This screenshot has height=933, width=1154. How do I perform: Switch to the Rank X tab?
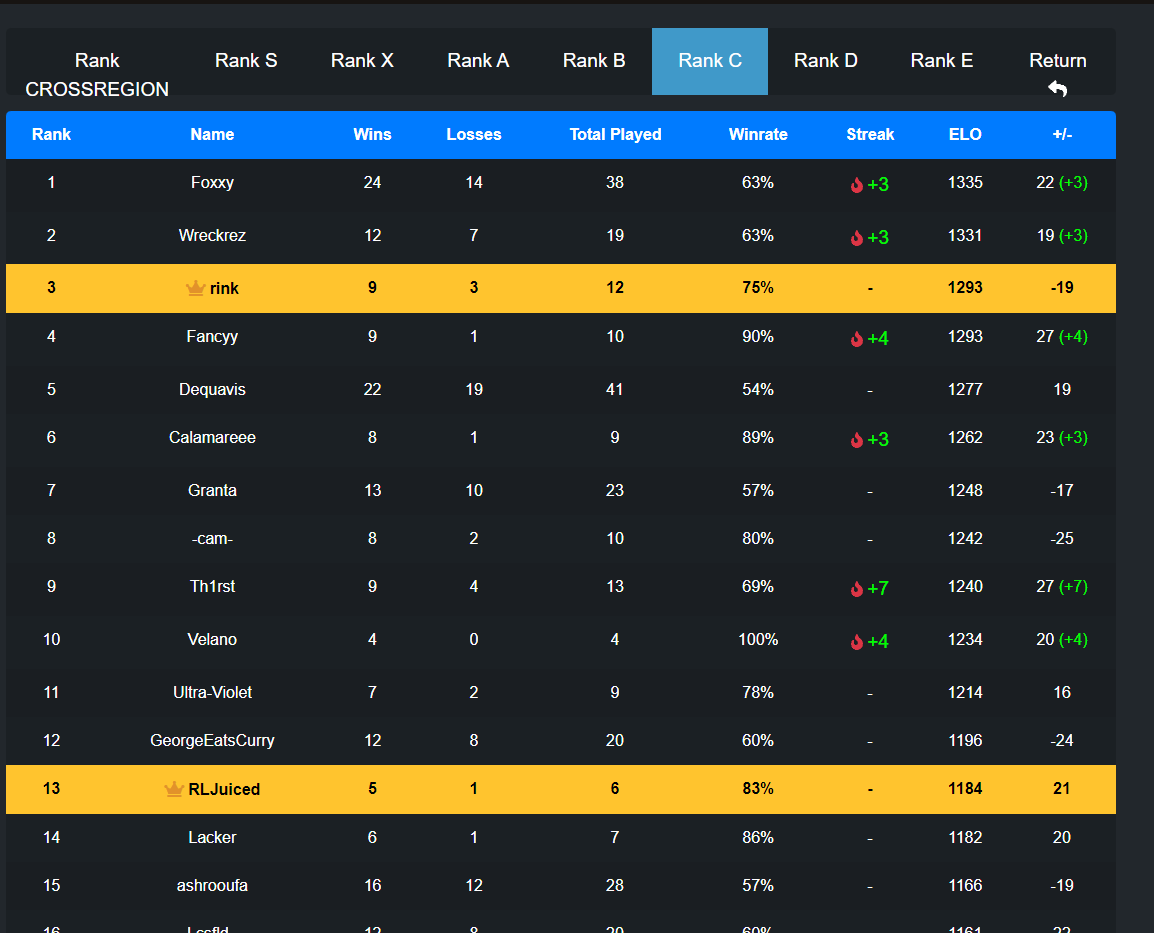[x=362, y=61]
